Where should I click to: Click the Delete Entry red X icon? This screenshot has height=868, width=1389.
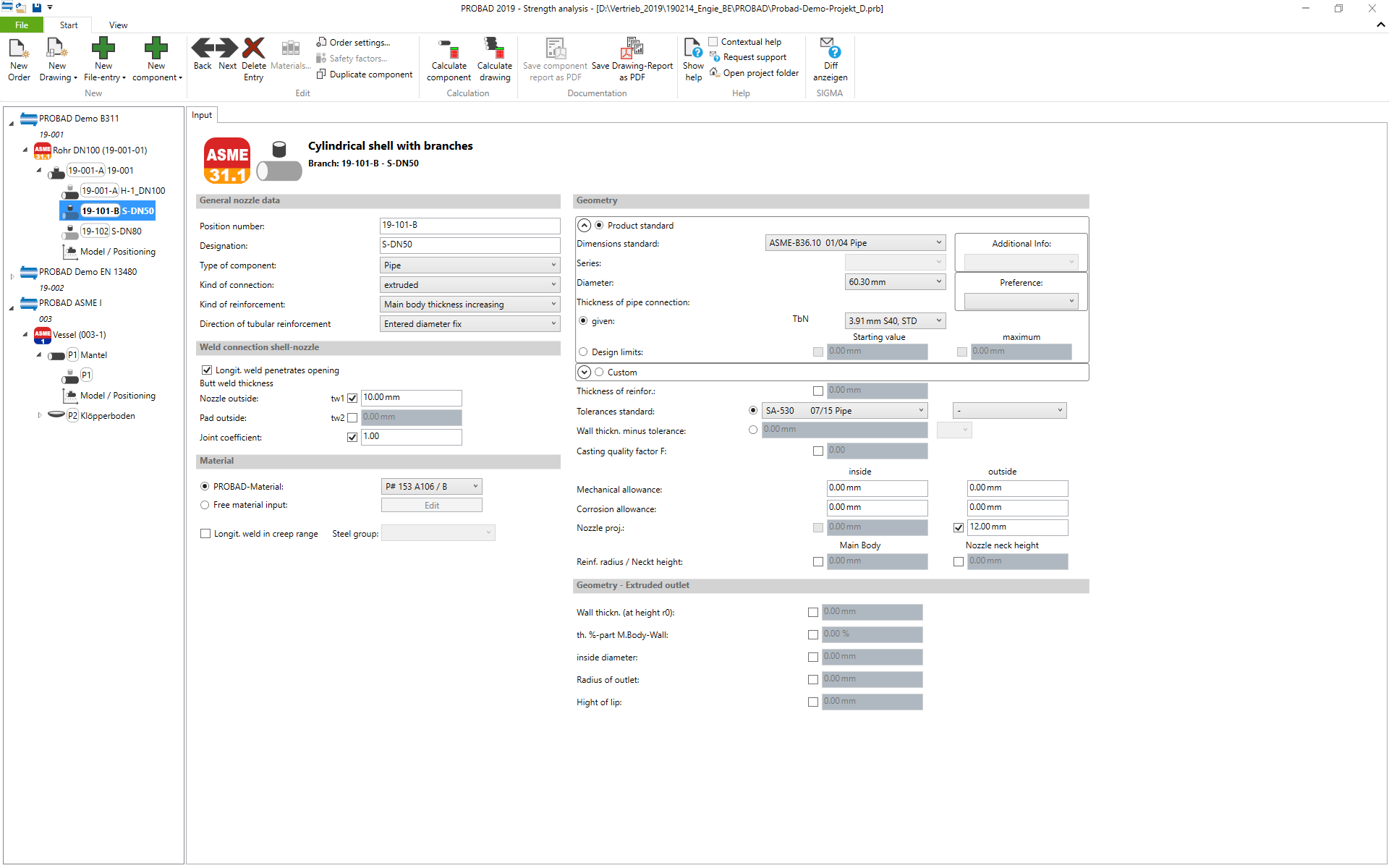(x=253, y=48)
